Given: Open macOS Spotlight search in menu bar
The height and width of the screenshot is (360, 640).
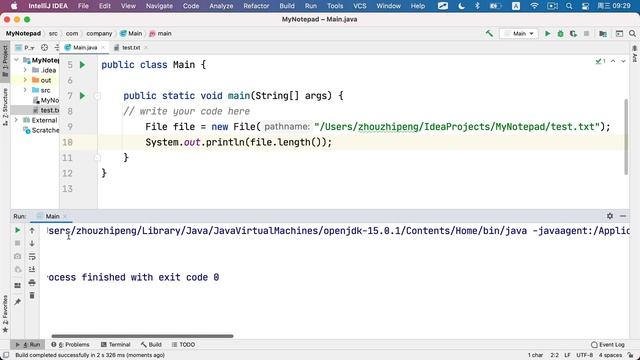Looking at the screenshot, I should (569, 6).
